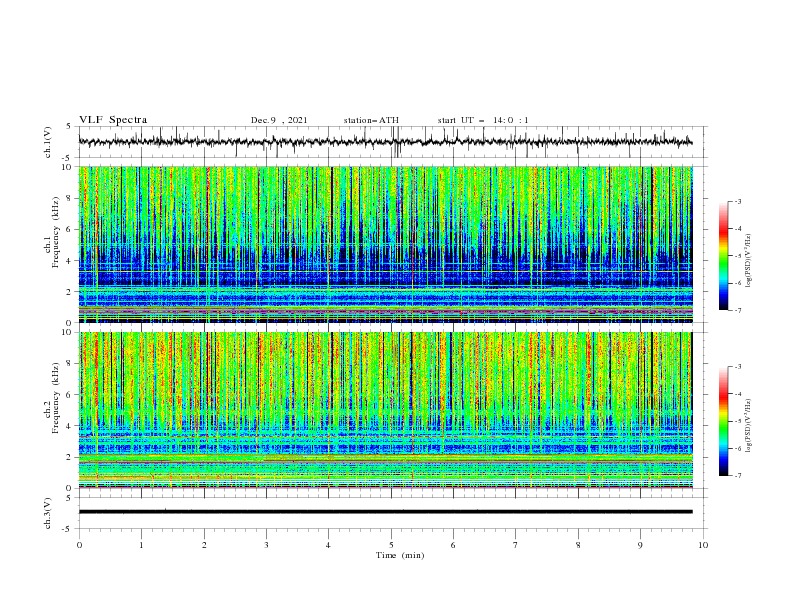Image resolution: width=792 pixels, height=612 pixels.
Task: Click the 'Time (min)' x-axis label
Action: click(400, 555)
